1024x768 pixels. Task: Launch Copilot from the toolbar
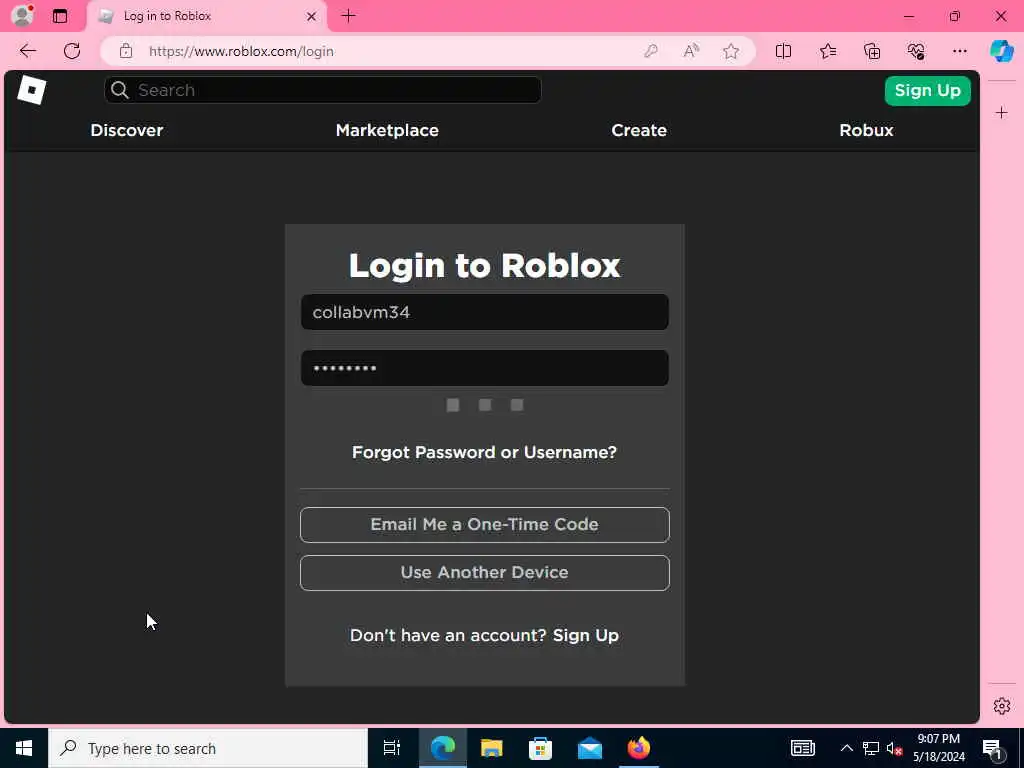click(x=1002, y=51)
